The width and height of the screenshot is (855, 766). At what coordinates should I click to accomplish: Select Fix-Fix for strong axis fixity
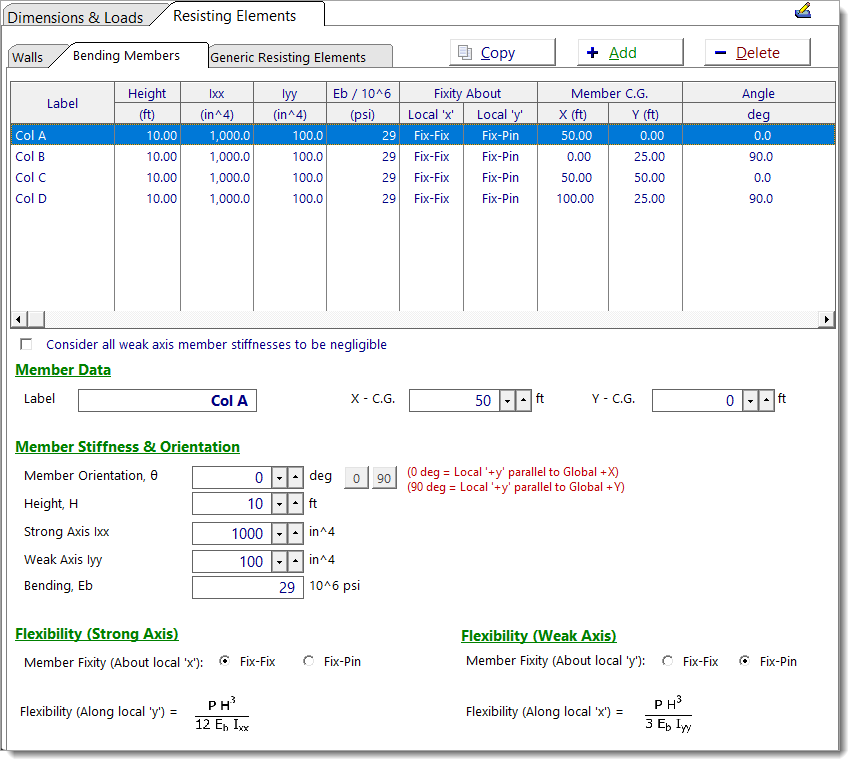click(224, 661)
